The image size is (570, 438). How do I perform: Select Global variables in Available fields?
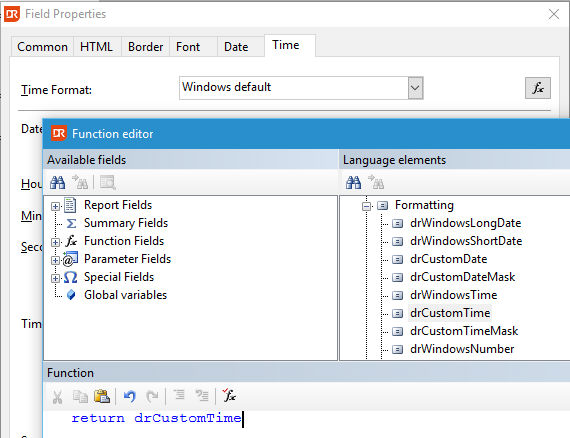coord(125,295)
